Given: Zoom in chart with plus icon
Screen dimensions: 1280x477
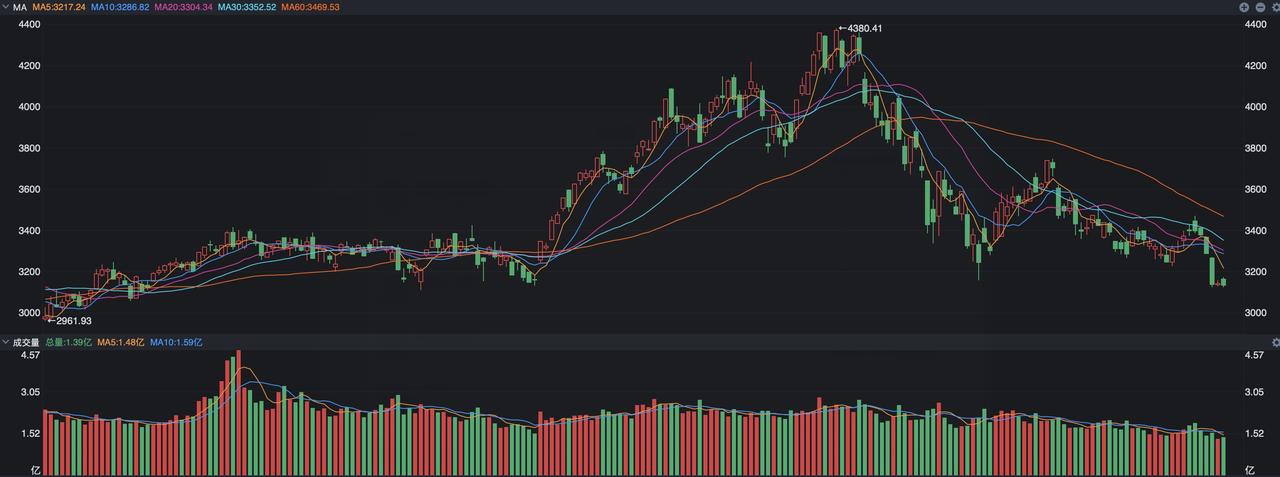Looking at the screenshot, I should [x=1244, y=7].
